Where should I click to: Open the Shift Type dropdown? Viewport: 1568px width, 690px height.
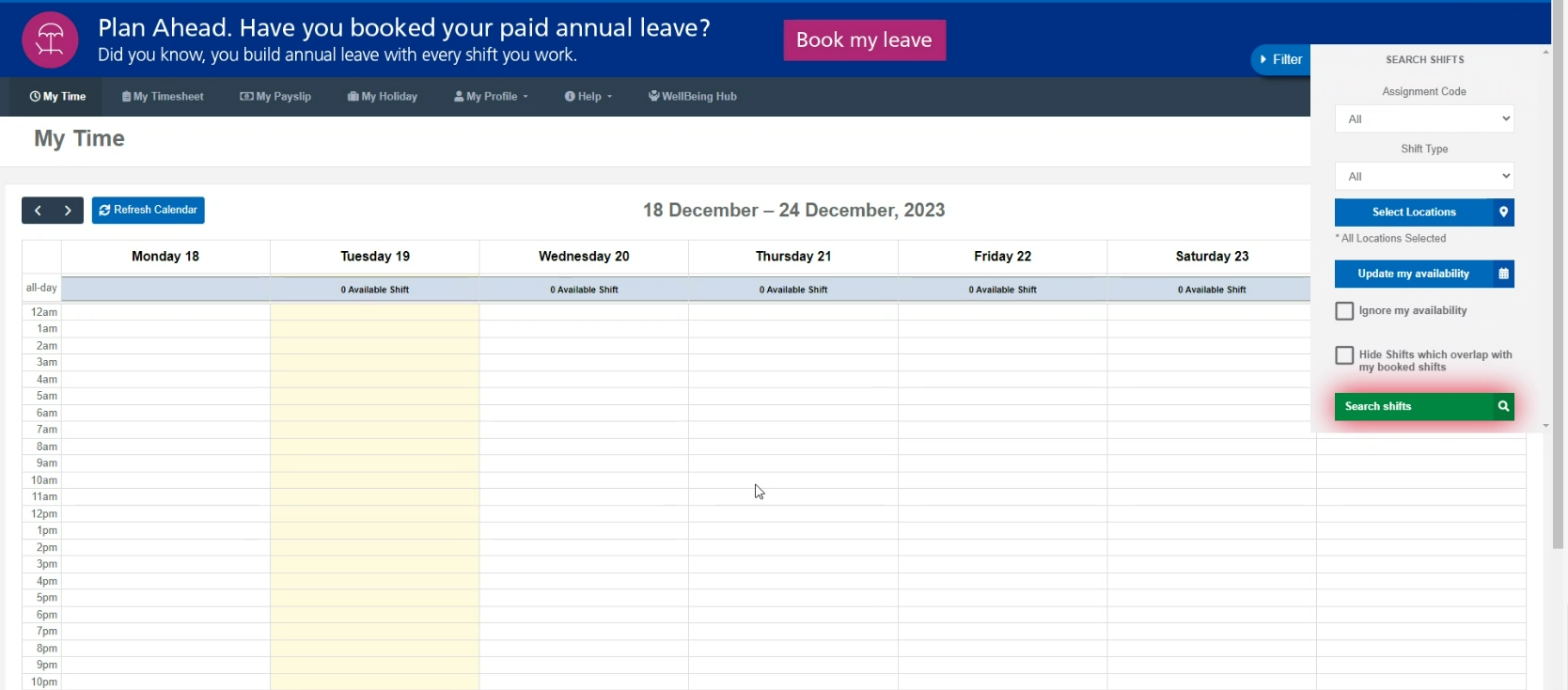pos(1423,176)
